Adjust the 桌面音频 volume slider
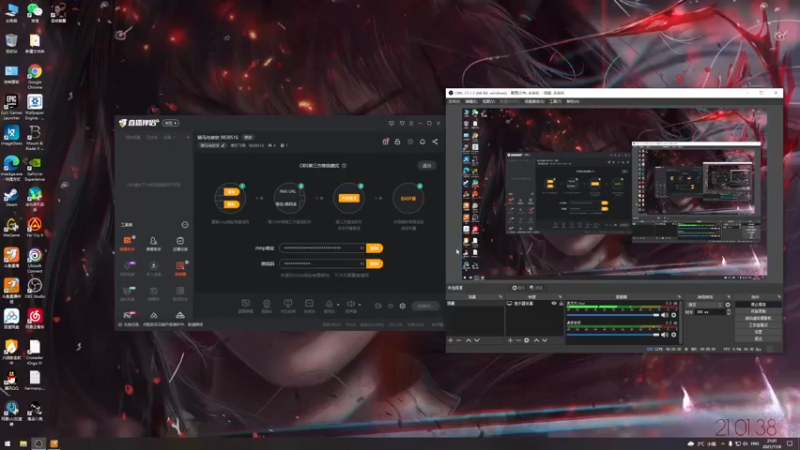The height and width of the screenshot is (450, 800). coord(613,335)
